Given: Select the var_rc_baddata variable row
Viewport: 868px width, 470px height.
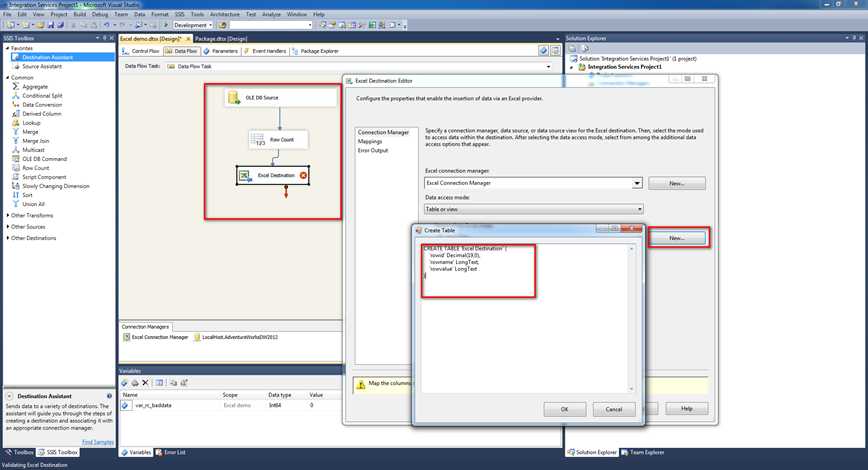Looking at the screenshot, I should [230, 405].
